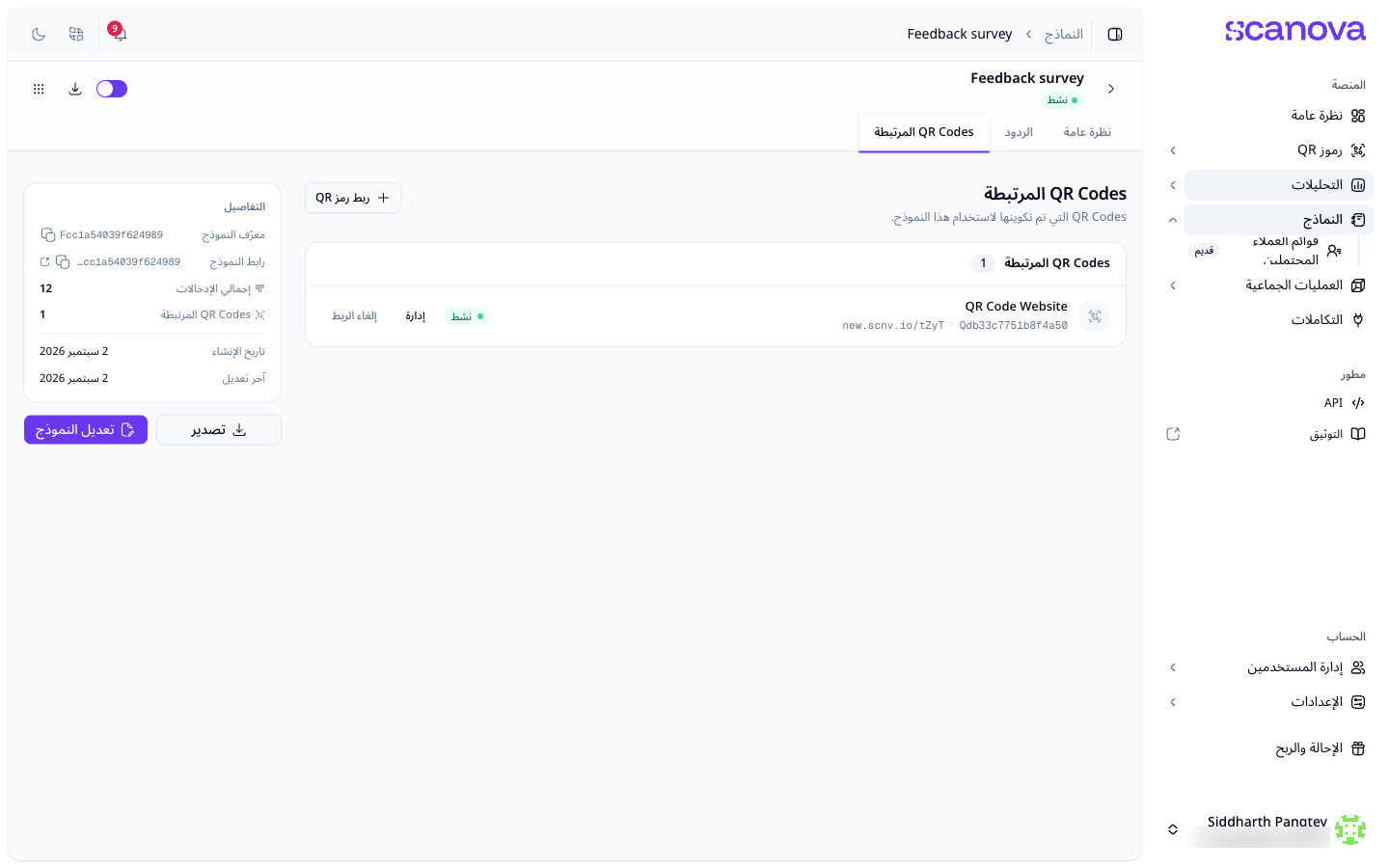Click the sidebar panel toggle icon
This screenshot has height=868, width=1389.
1115,34
